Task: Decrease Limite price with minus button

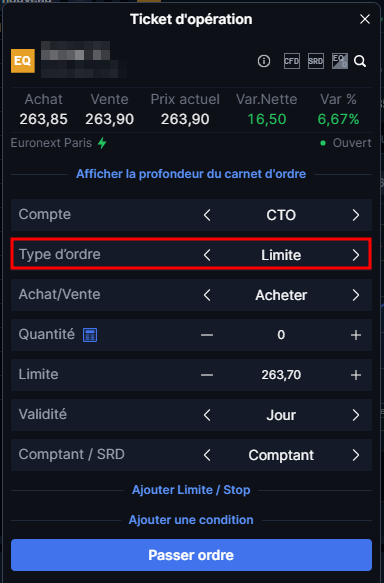Action: click(x=207, y=375)
